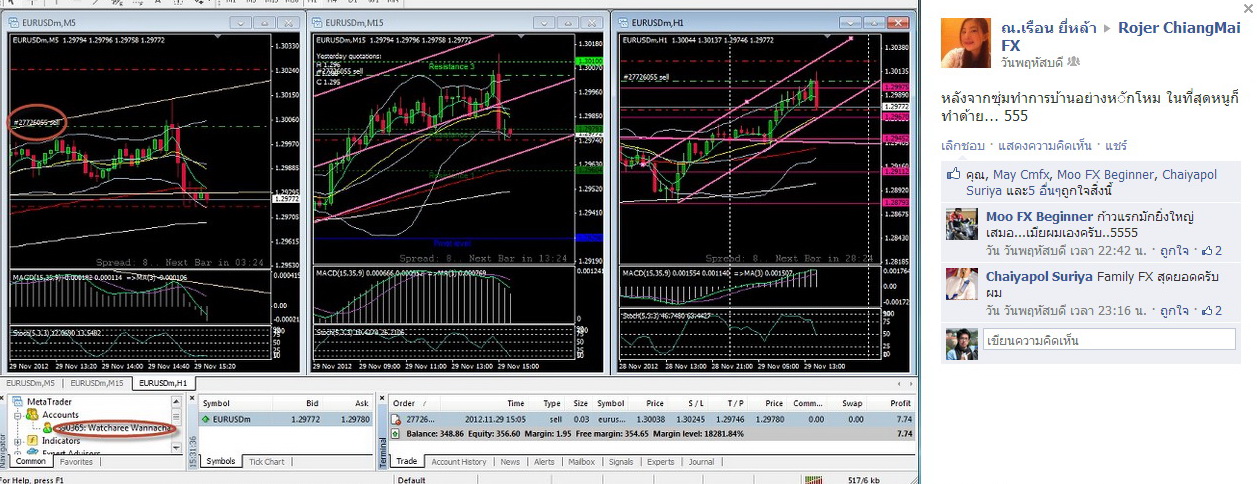1257x484 pixels.
Task: Click the connection status bars icon
Action: click(x=814, y=480)
